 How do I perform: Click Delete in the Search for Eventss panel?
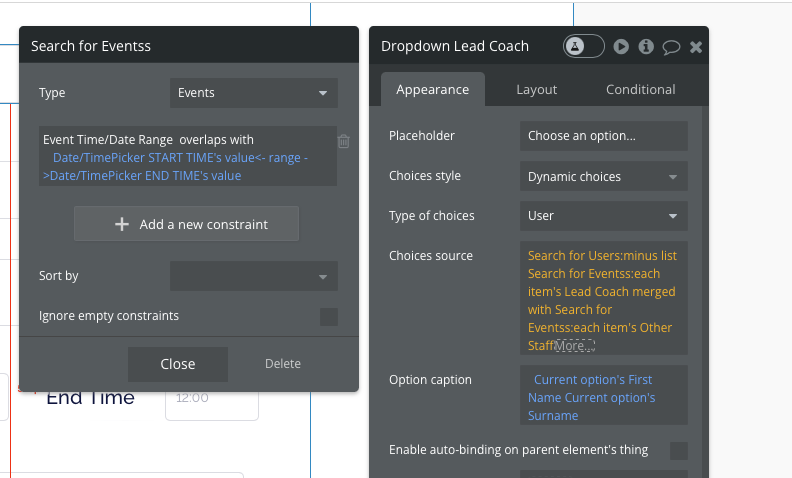click(283, 364)
